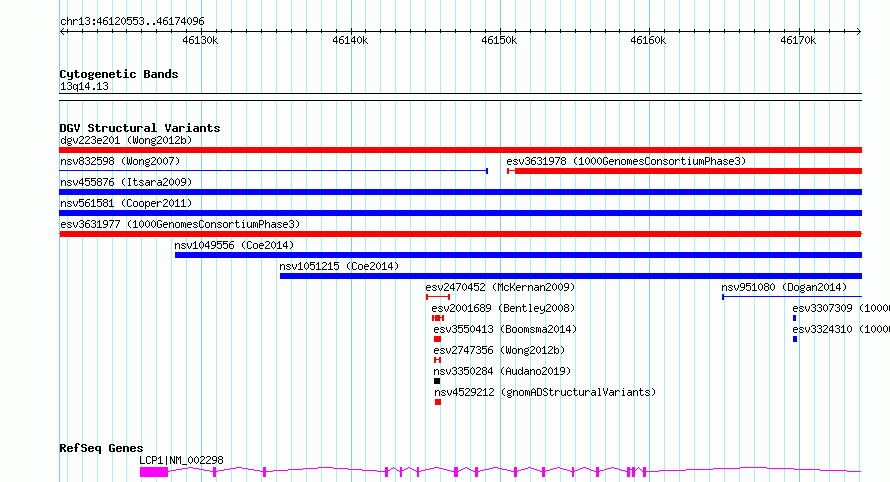Select the red esv3631977 variant bar

pos(460,234)
